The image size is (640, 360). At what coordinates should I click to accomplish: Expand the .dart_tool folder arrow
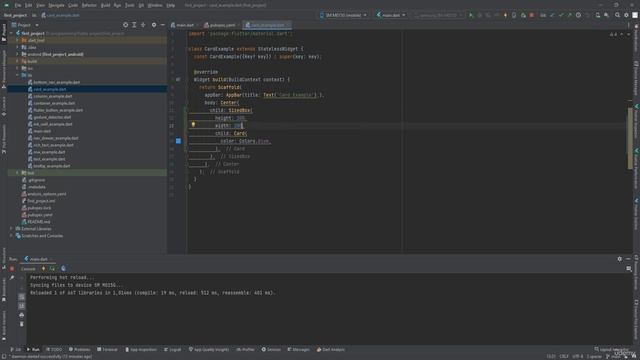pos(17,40)
